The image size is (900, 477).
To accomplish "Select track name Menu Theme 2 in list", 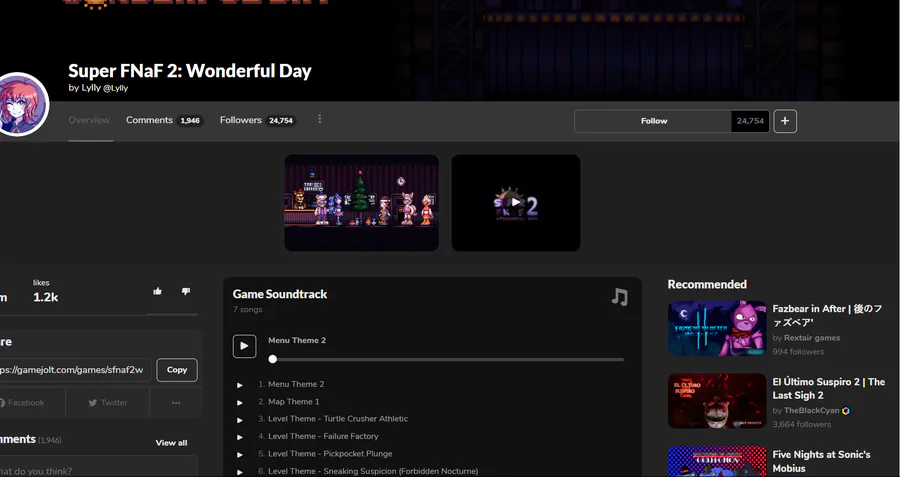I will 296,384.
